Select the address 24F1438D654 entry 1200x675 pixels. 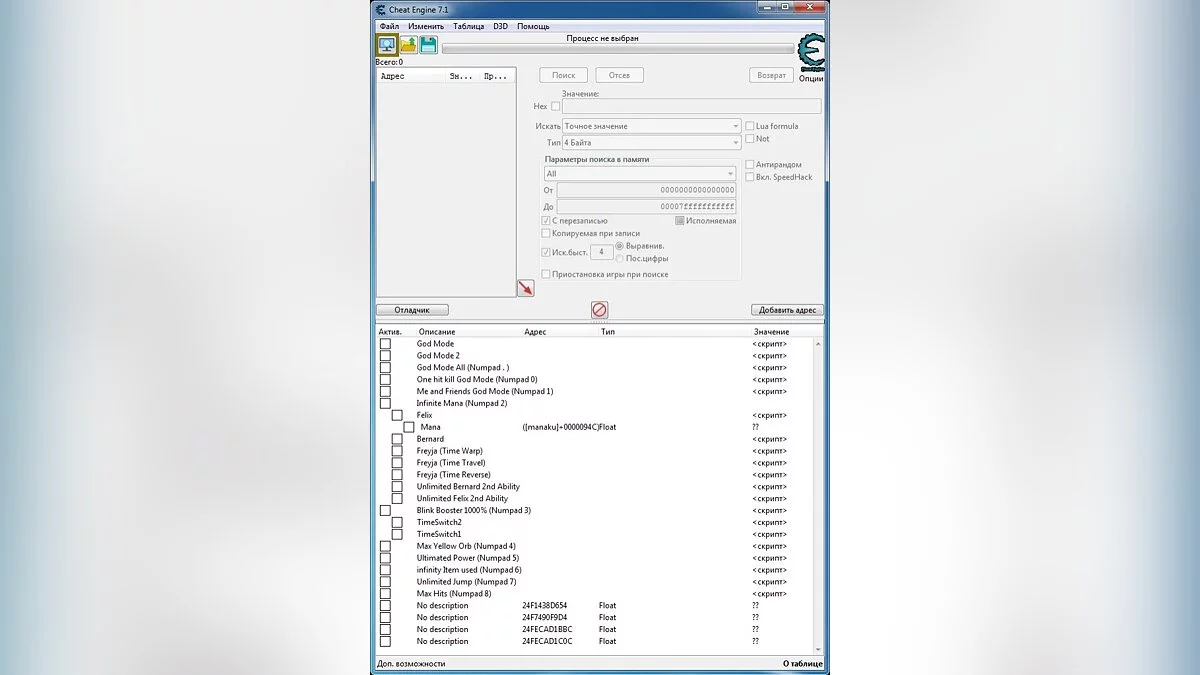coord(596,606)
